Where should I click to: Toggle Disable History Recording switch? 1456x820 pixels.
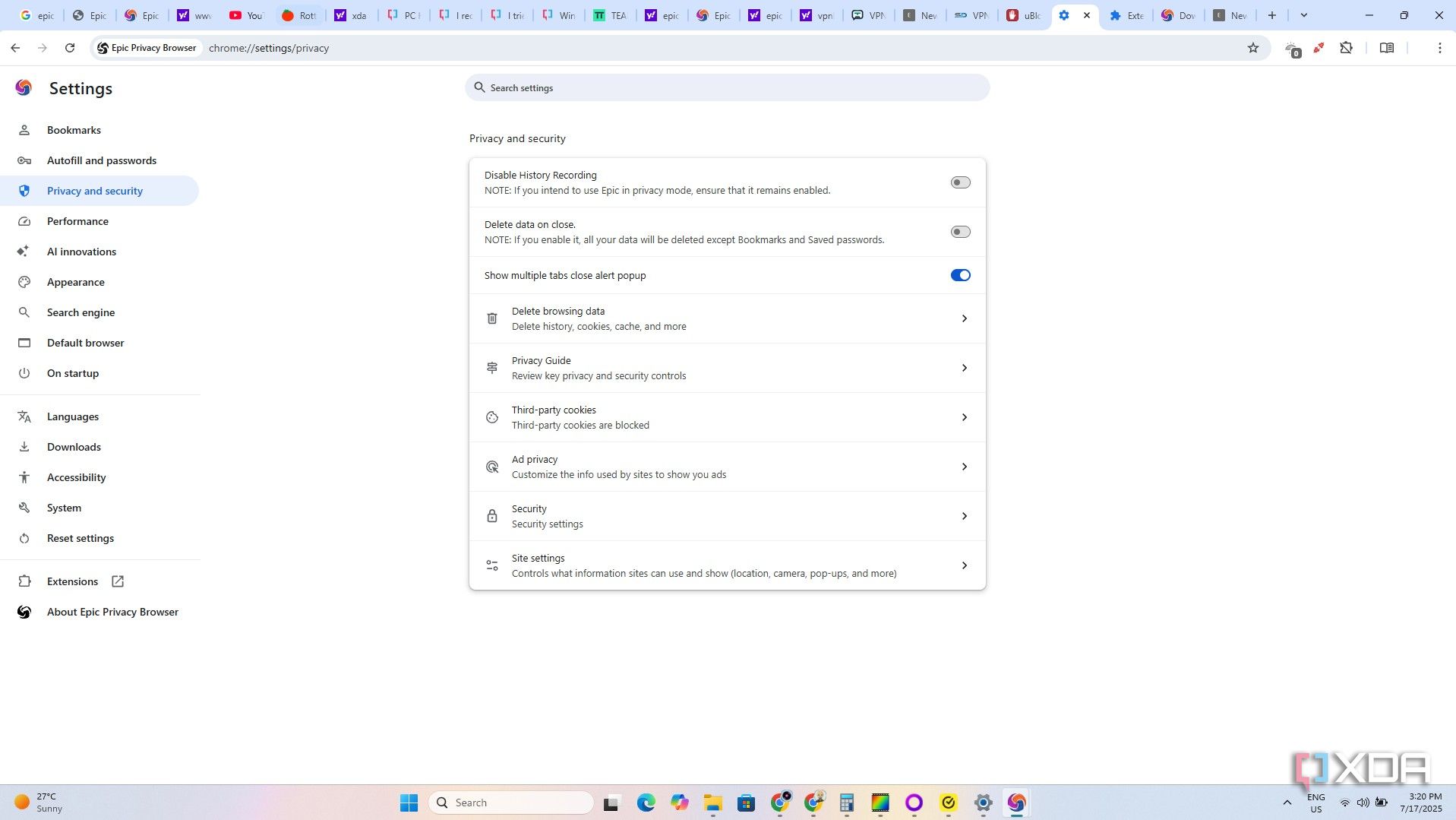coord(960,182)
